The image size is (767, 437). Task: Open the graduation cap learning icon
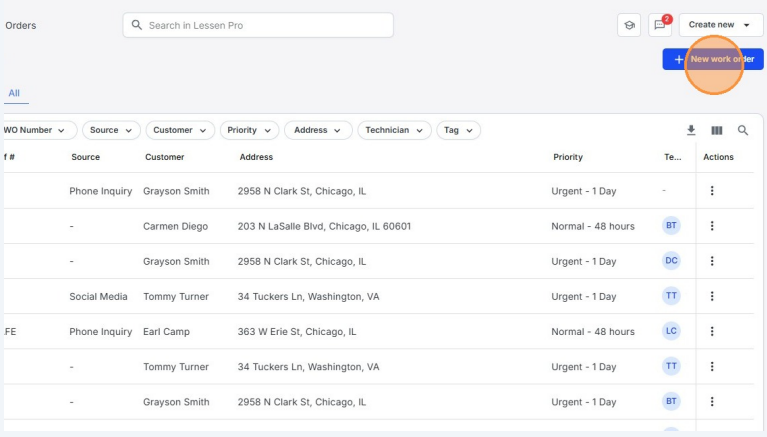629,25
